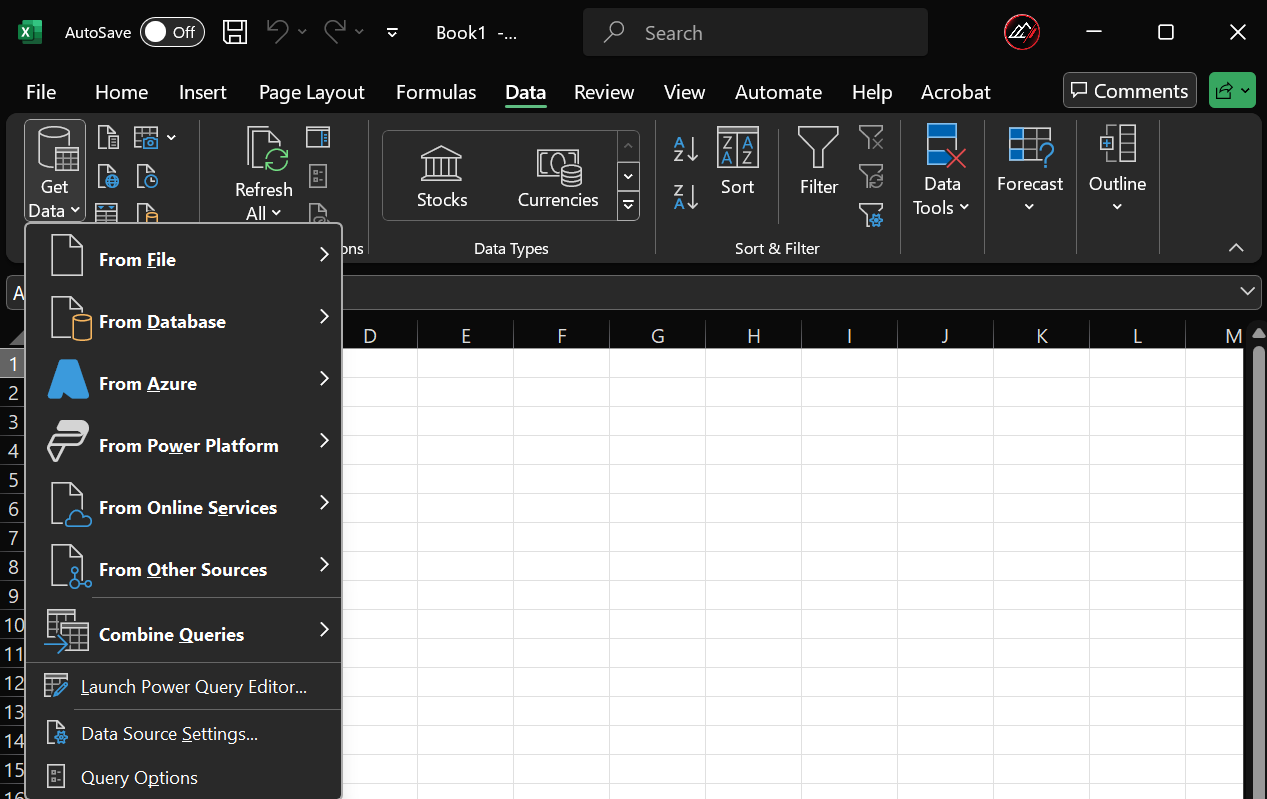Viewport: 1267px width, 799px height.
Task: Choose Launch Power Query Editor
Action: coord(184,687)
